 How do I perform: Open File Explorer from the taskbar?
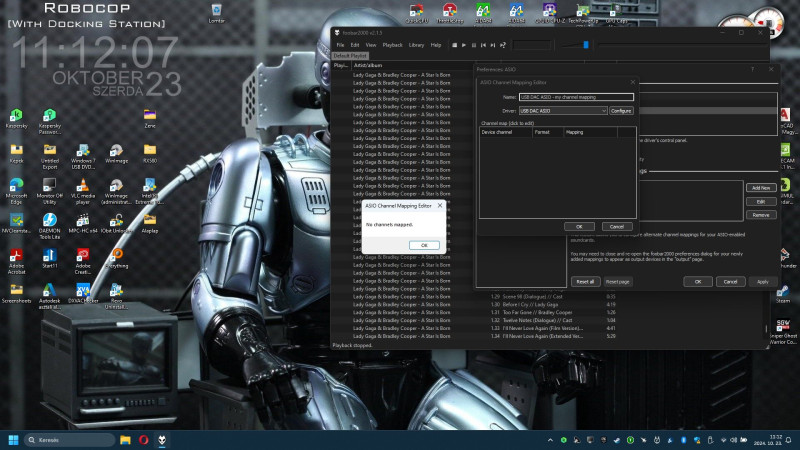126,439
